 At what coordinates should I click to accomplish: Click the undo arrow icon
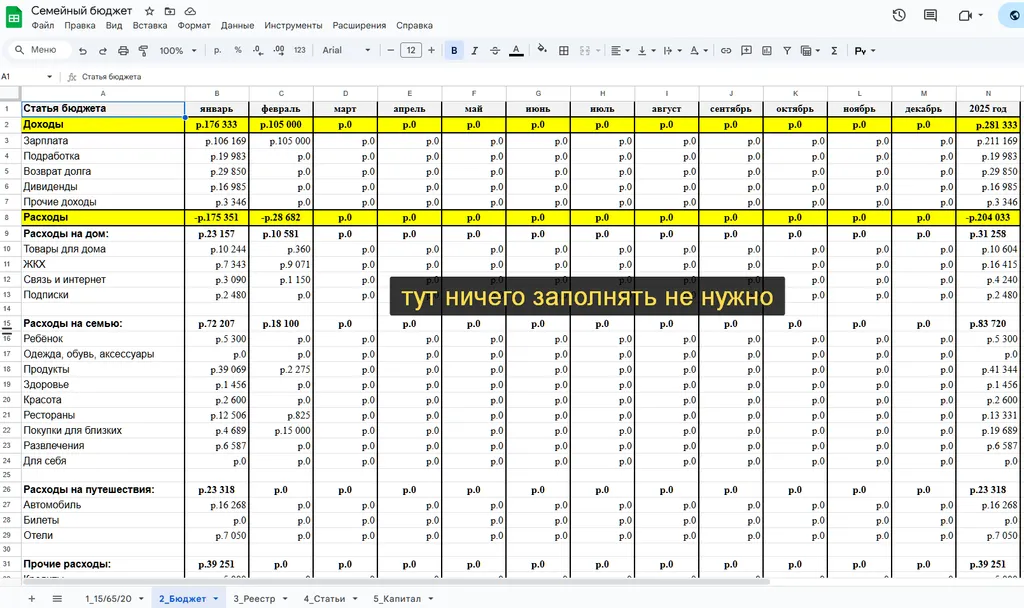tap(82, 50)
